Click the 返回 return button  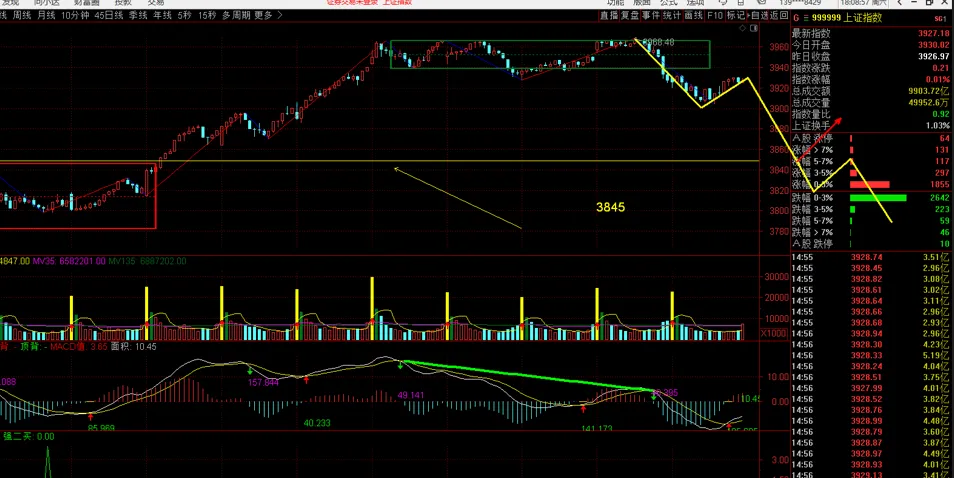point(779,15)
